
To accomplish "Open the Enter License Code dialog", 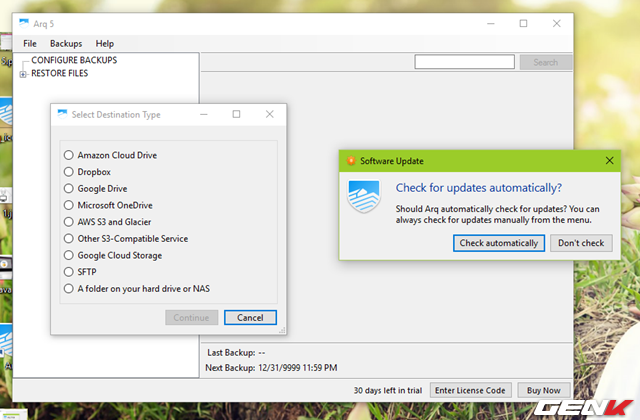I will tap(472, 390).
